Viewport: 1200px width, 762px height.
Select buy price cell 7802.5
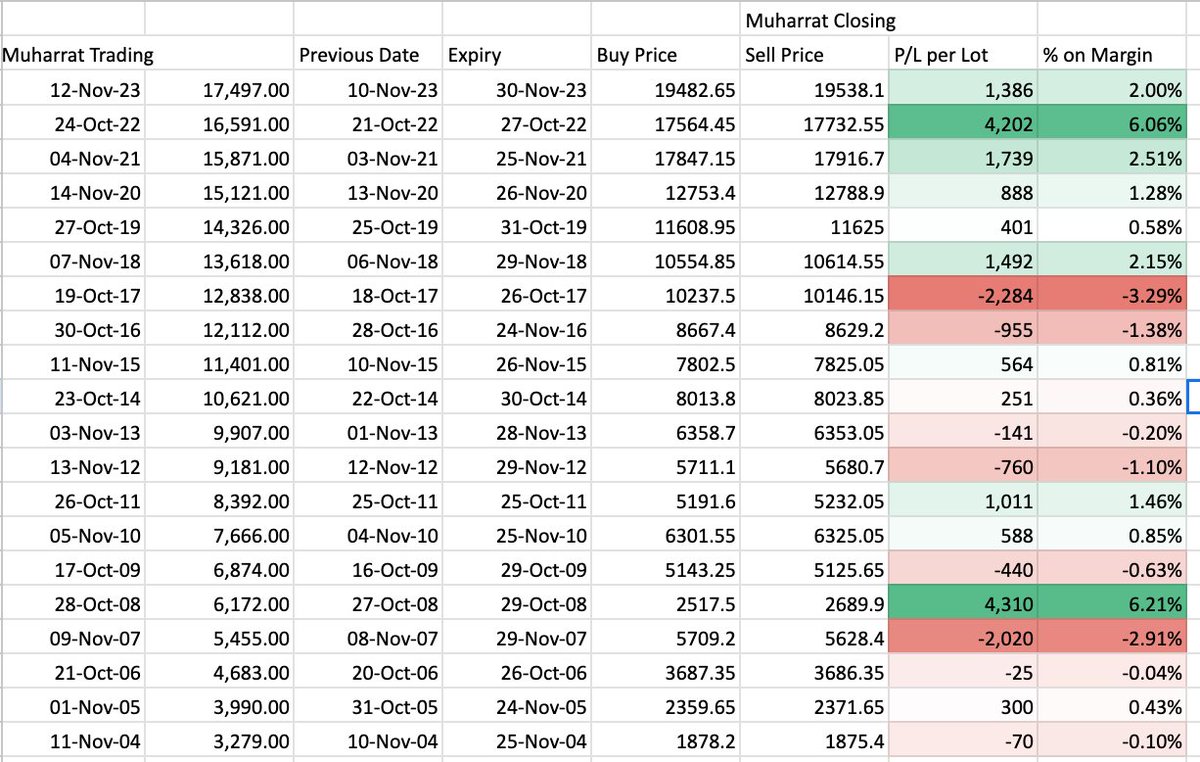pos(665,363)
